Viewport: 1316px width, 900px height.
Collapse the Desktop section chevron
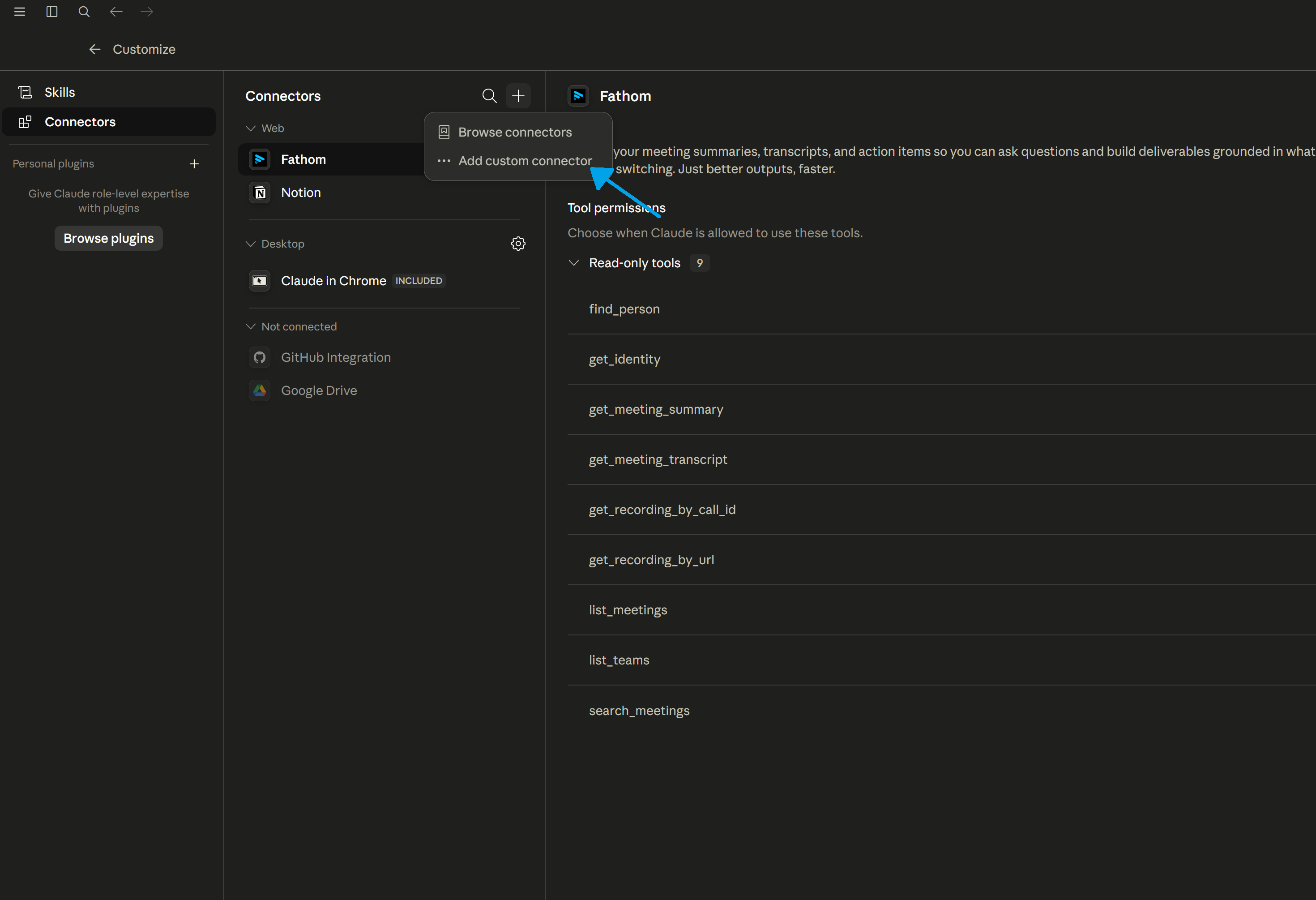pos(250,244)
